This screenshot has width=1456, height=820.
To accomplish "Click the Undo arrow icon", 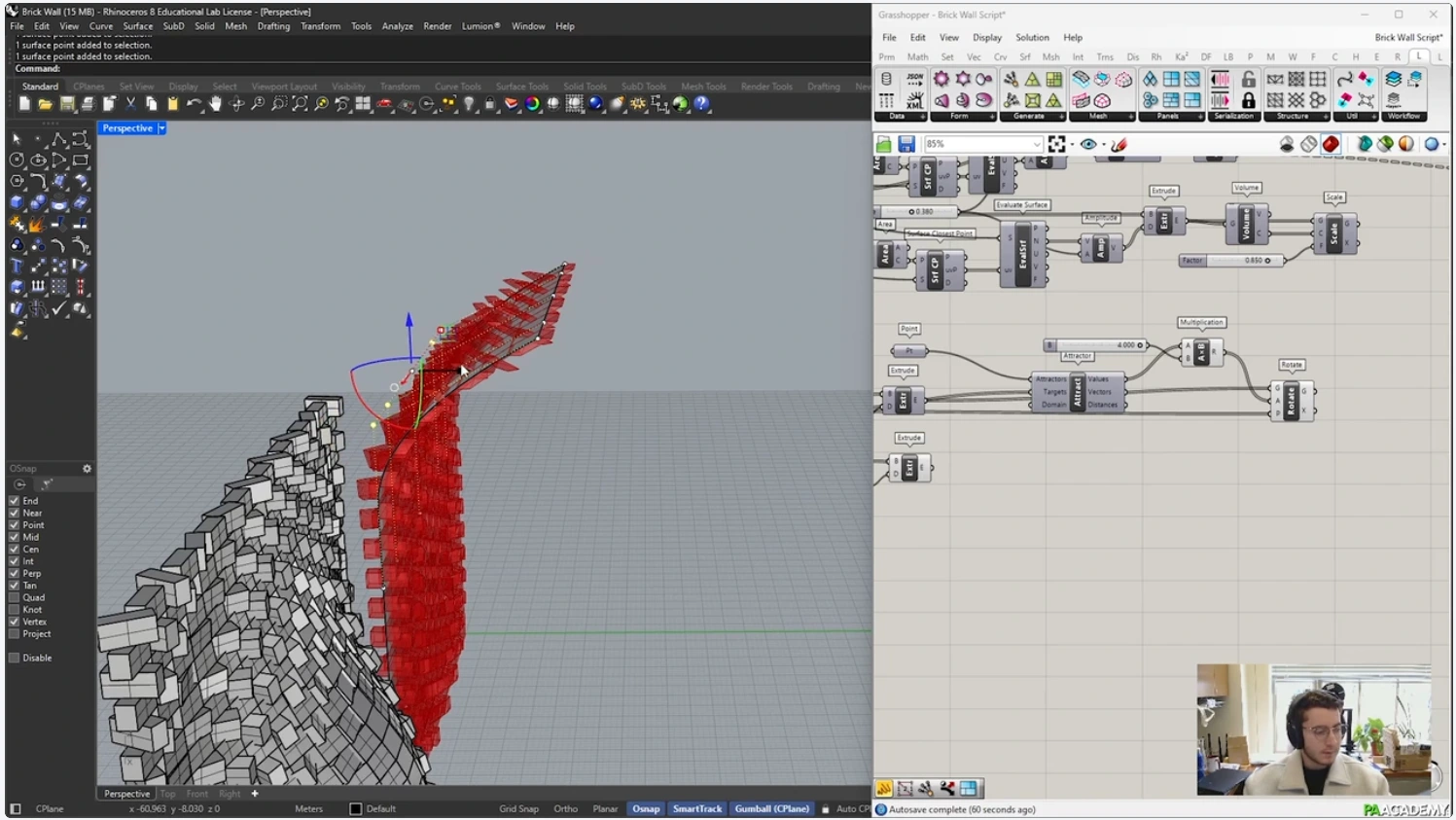I will click(x=194, y=103).
